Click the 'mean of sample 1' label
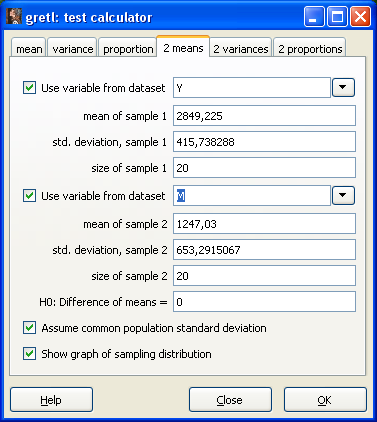377x422 pixels. [x=125, y=116]
